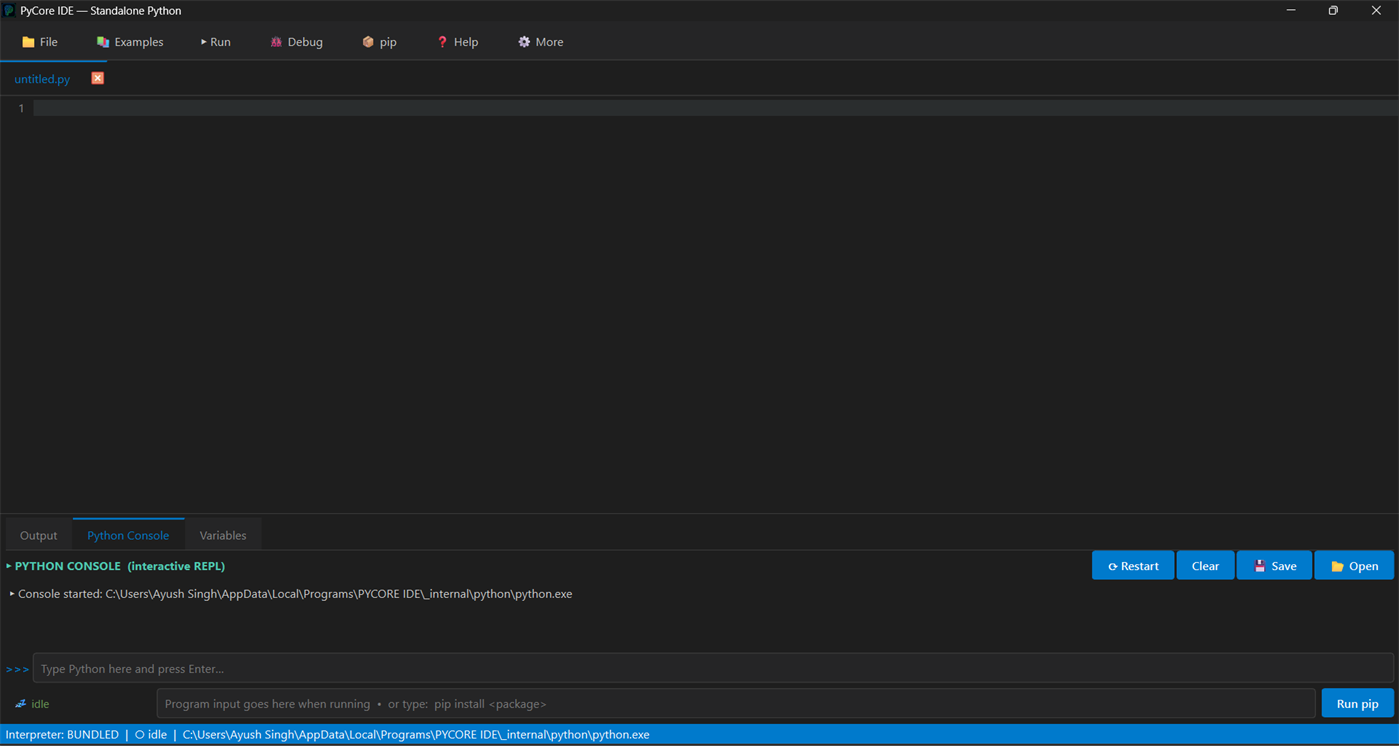1399x746 pixels.
Task: Close the untitled.py tab with red X
Action: [x=98, y=78]
